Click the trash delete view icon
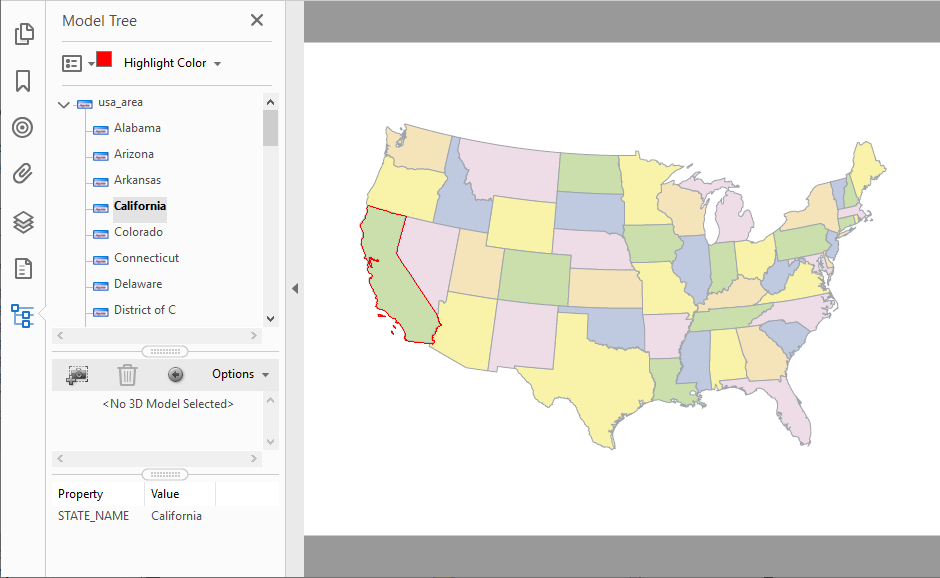Viewport: 940px width, 578px height. [x=127, y=375]
